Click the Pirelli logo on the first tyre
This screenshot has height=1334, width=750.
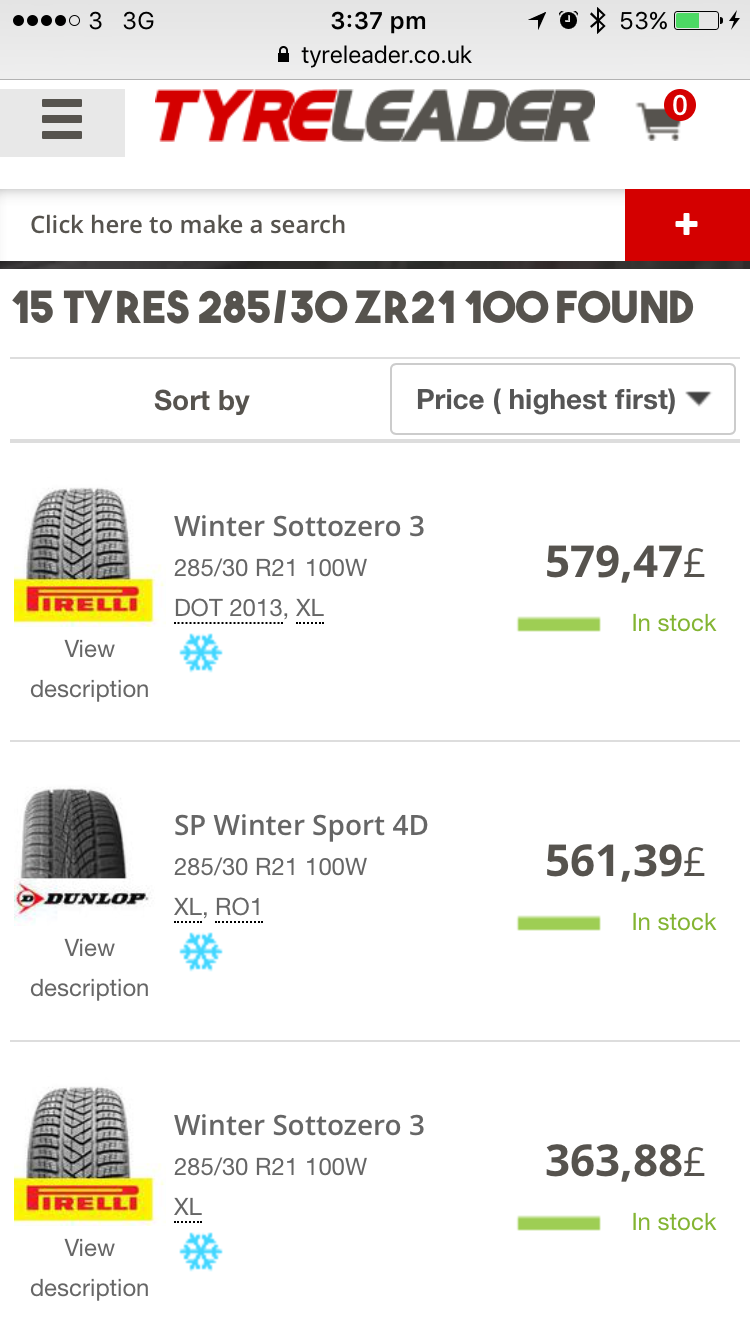[x=83, y=601]
